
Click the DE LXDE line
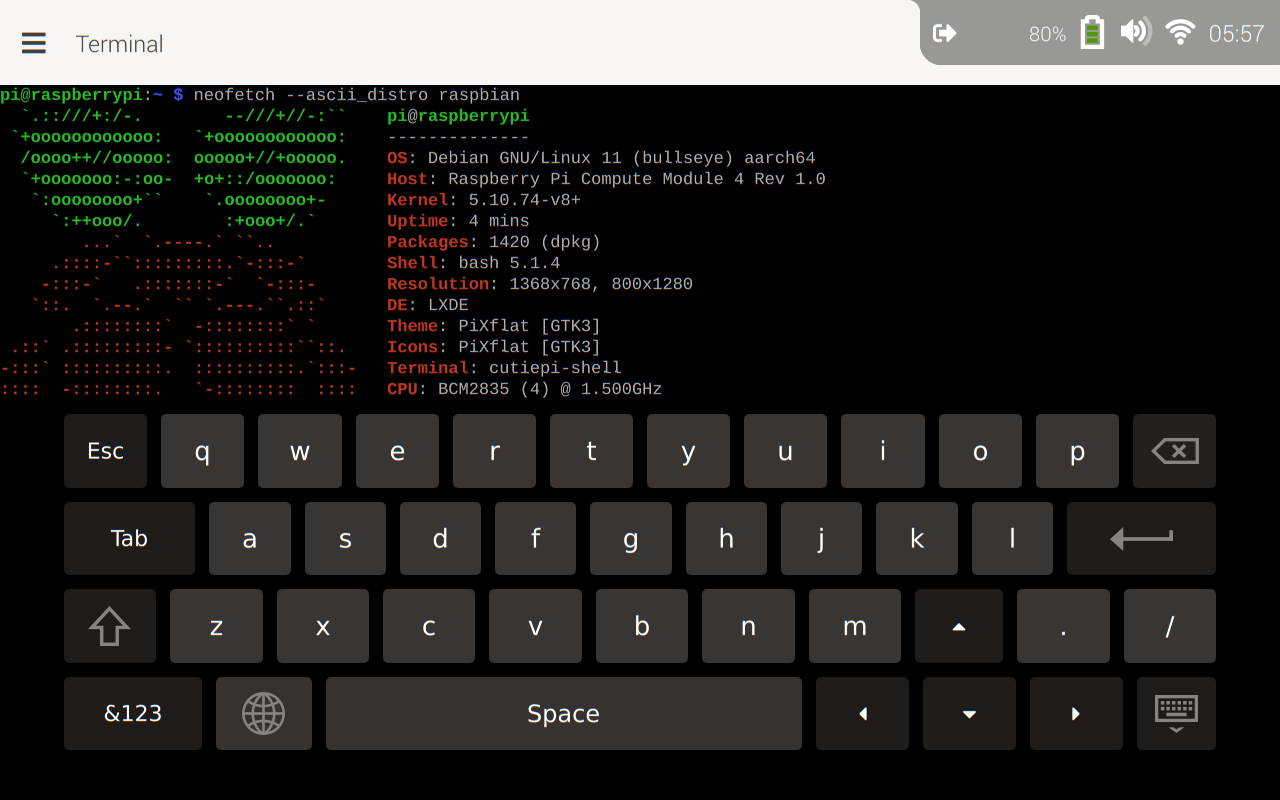point(428,305)
